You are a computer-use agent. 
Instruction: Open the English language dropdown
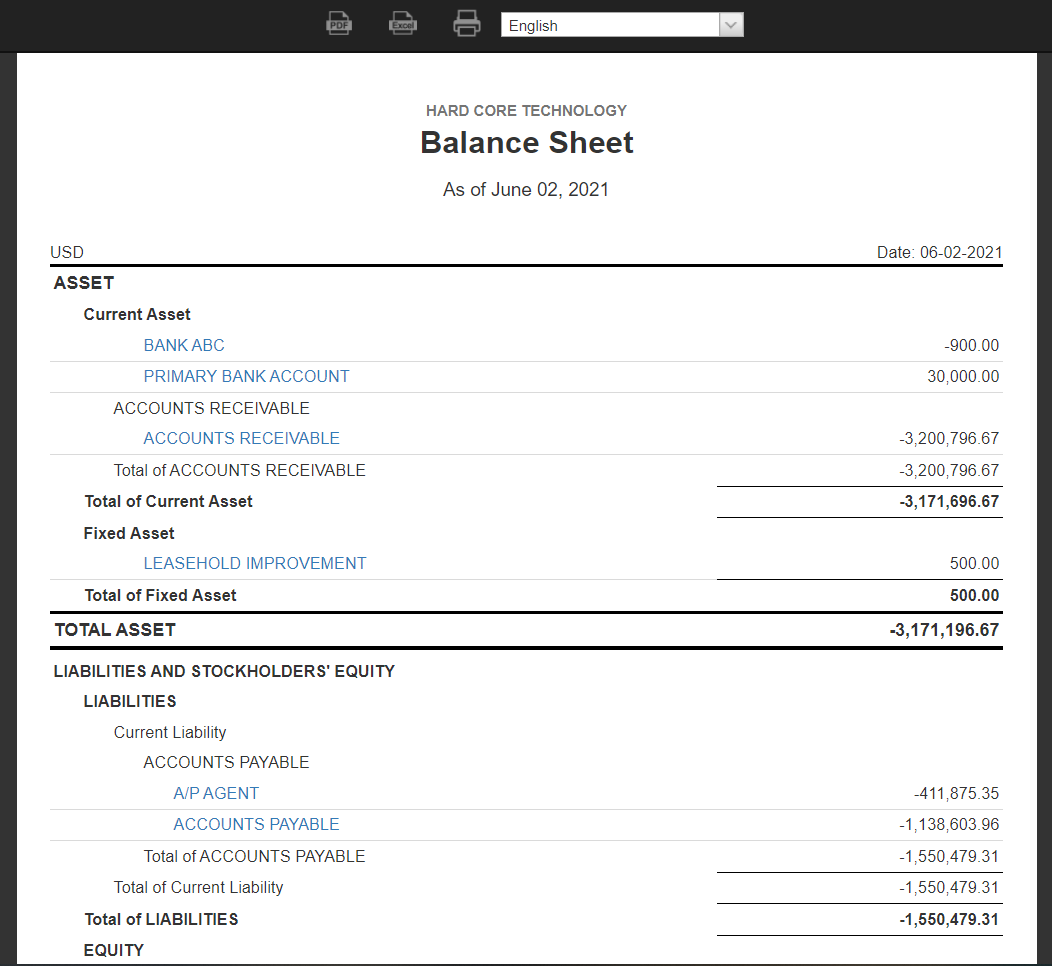coord(621,25)
